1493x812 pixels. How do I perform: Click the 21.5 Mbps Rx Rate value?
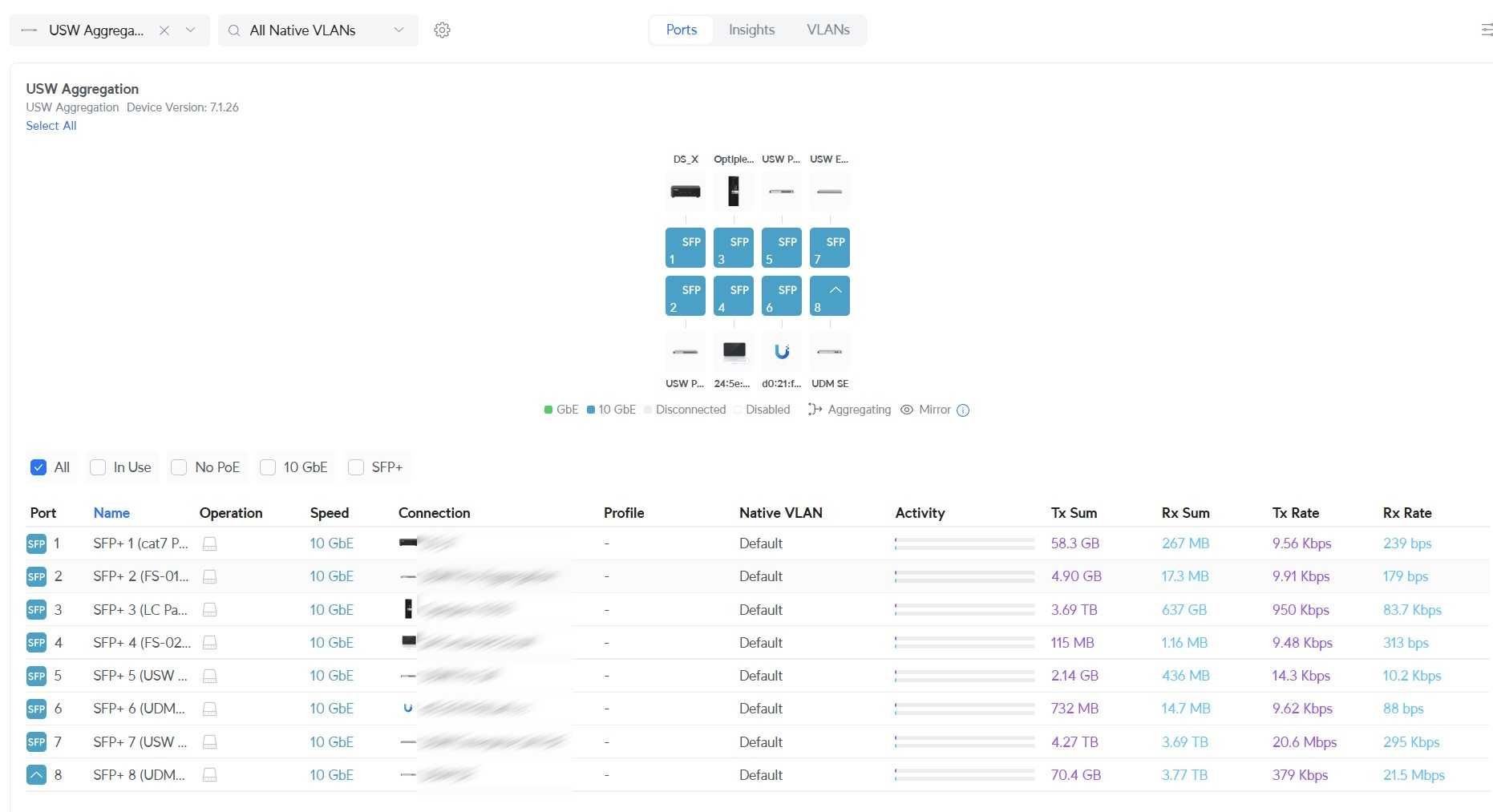point(1414,775)
